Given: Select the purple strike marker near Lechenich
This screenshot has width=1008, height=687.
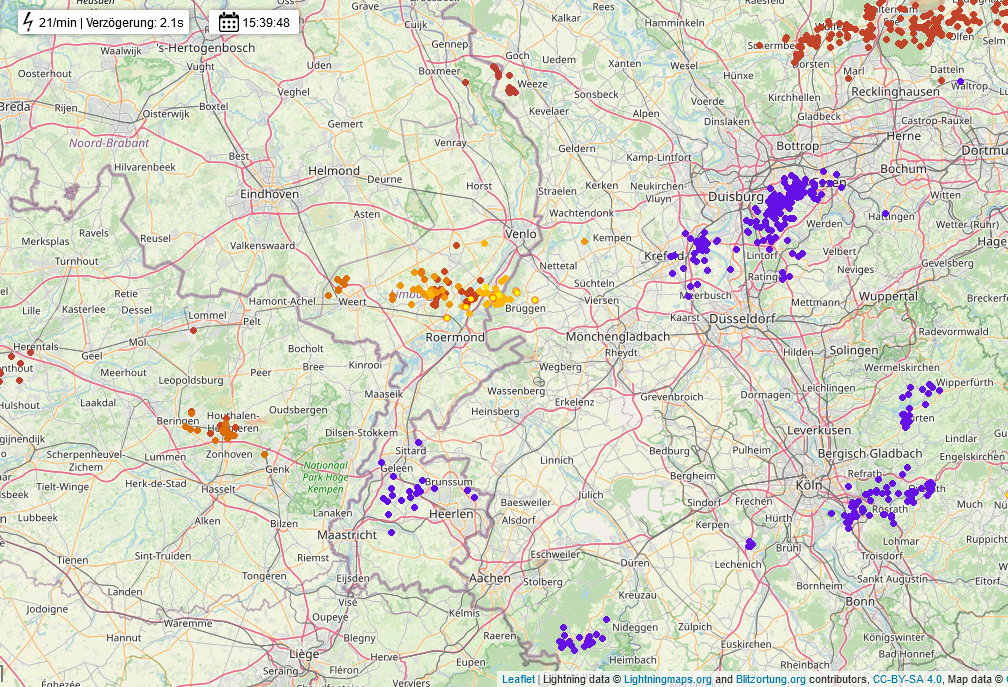Looking at the screenshot, I should click(x=750, y=543).
